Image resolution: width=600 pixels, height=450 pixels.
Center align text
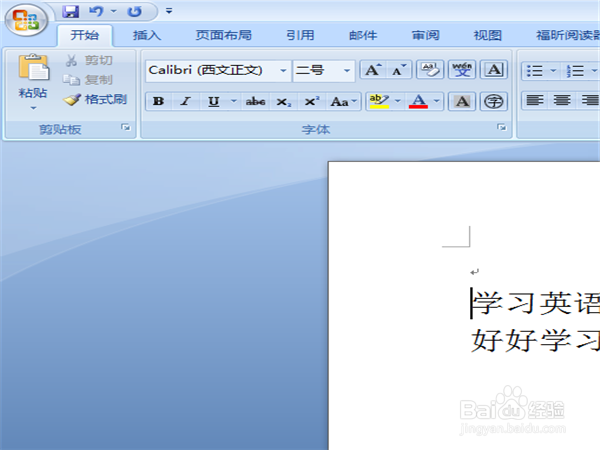click(x=562, y=101)
